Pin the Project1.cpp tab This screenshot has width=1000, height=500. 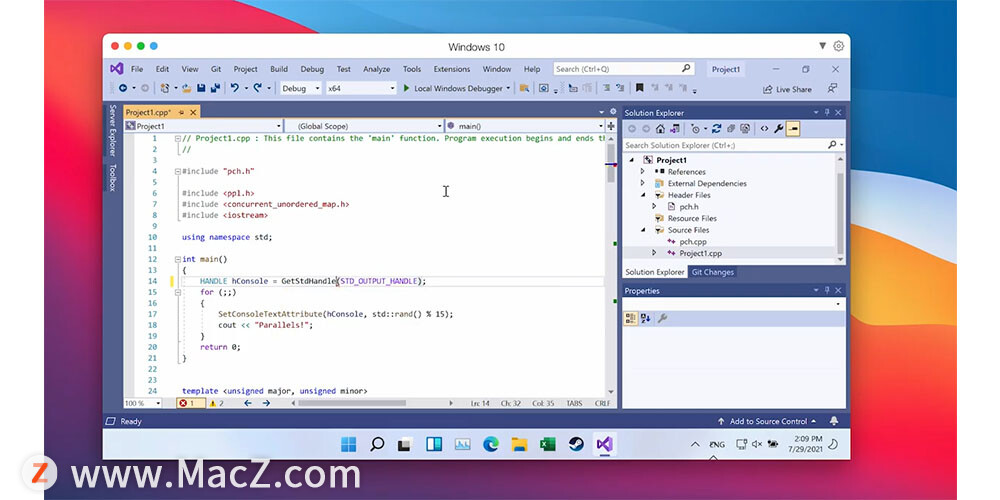181,112
